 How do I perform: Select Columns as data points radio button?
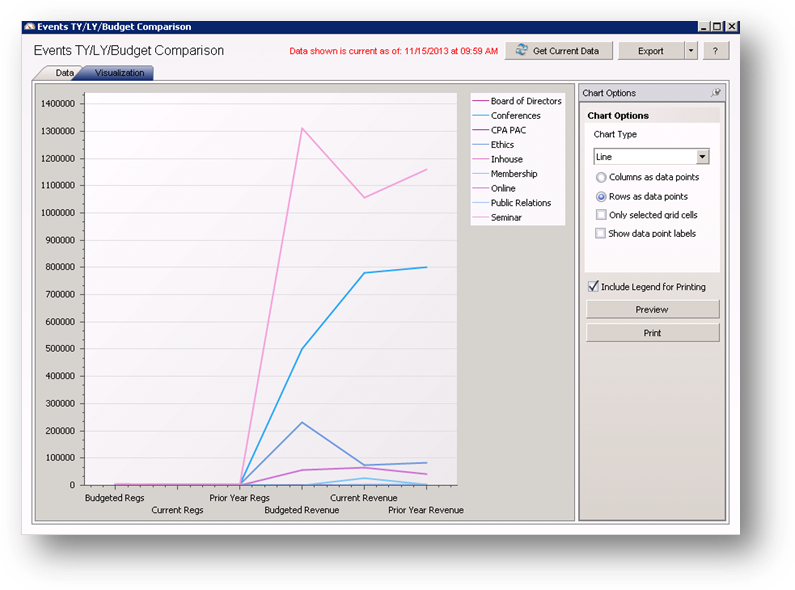pos(601,177)
